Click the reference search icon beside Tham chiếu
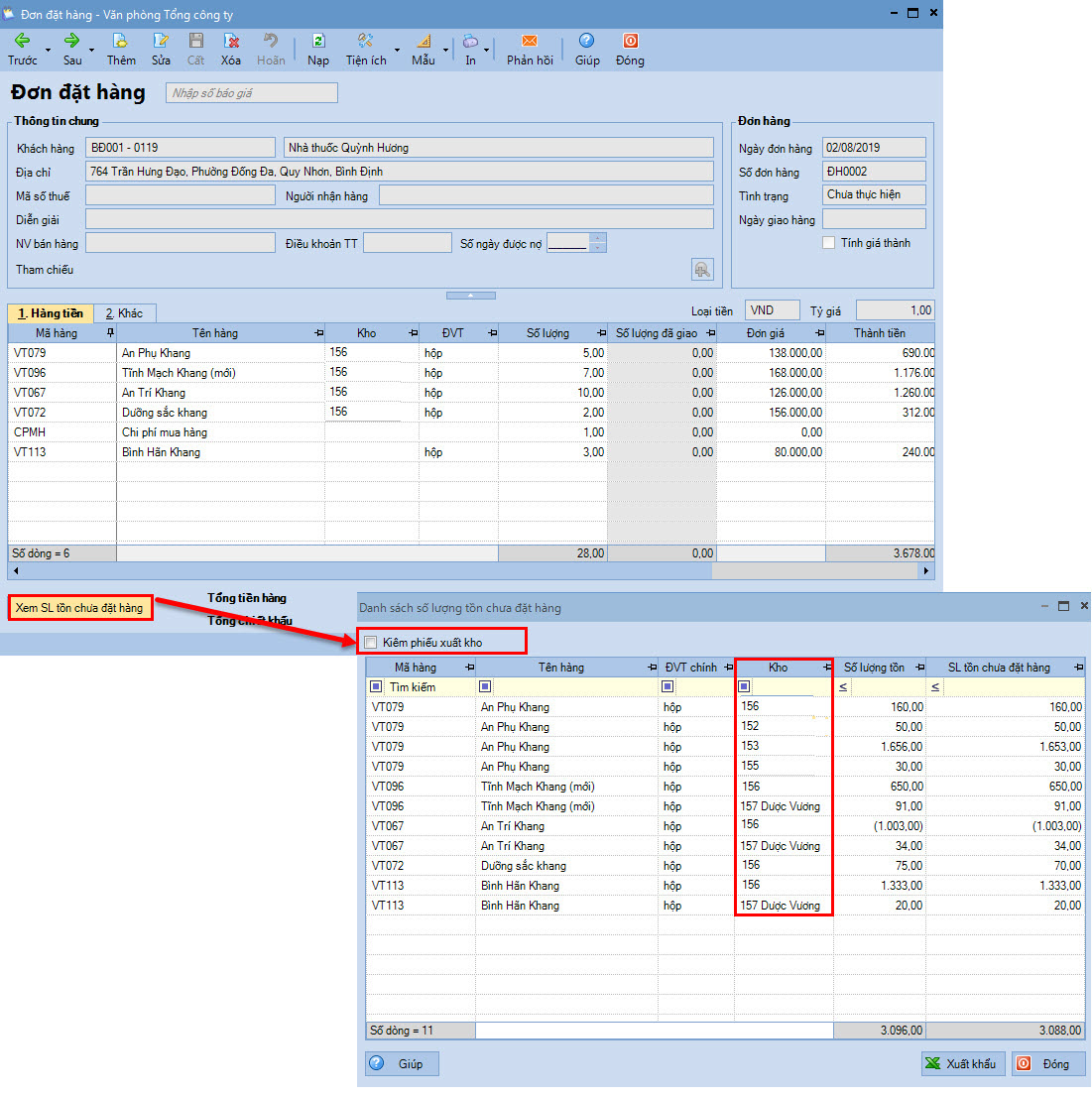Viewport: 1092px width, 1096px height. coord(702,269)
